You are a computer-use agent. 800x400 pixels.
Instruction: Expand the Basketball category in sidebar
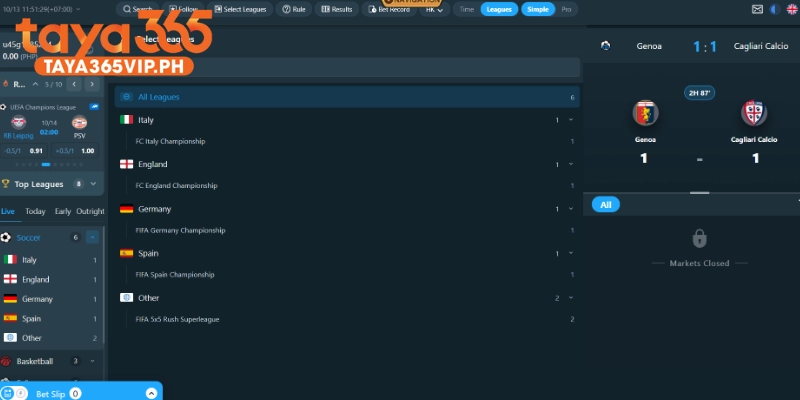[x=92, y=361]
